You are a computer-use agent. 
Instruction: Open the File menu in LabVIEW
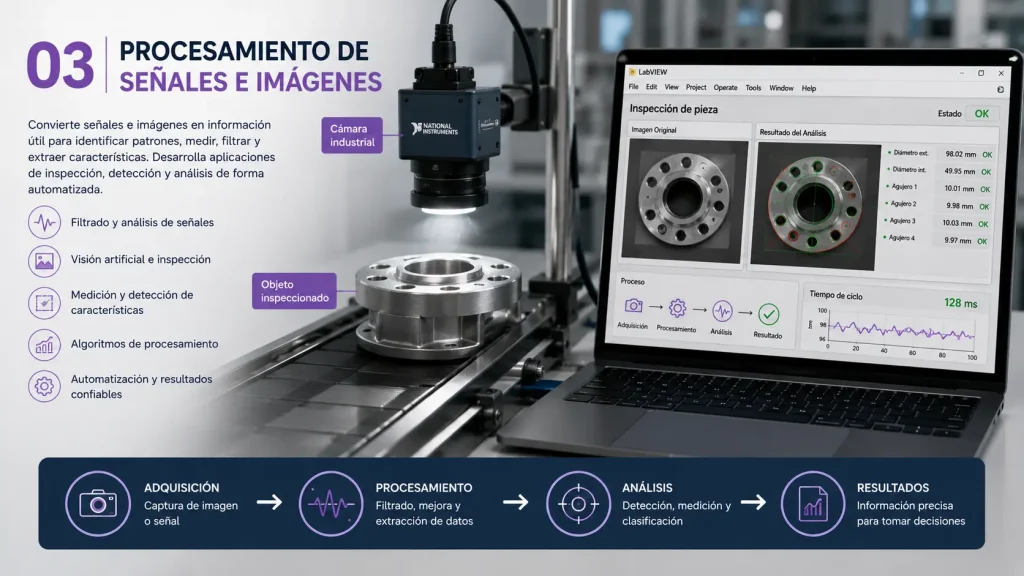click(x=633, y=87)
